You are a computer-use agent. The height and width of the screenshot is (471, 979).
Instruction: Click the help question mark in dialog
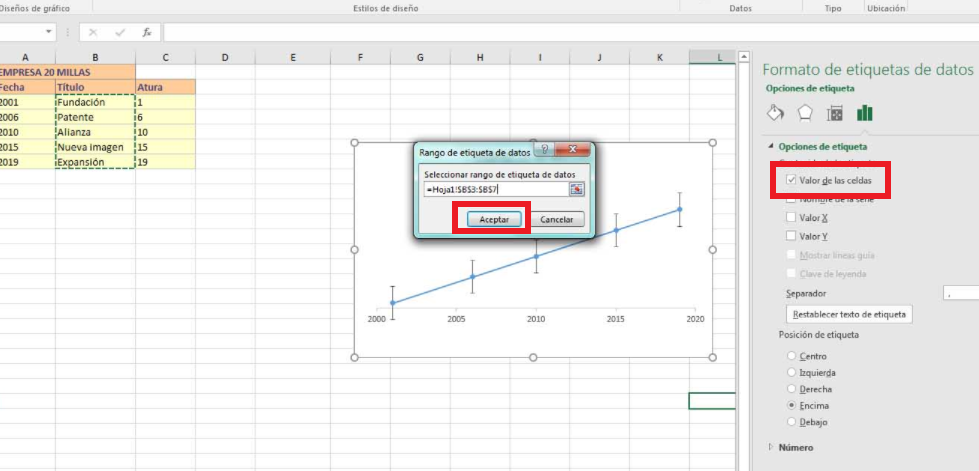click(544, 150)
